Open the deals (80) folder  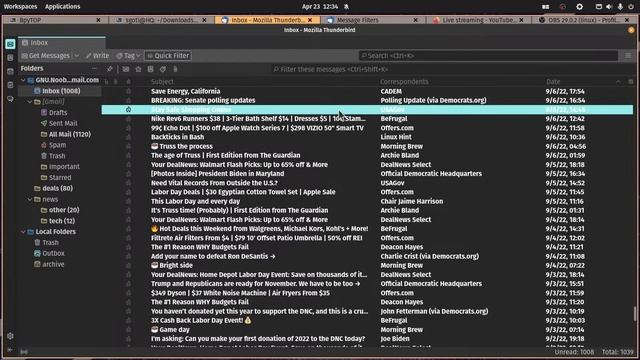tap(53, 189)
